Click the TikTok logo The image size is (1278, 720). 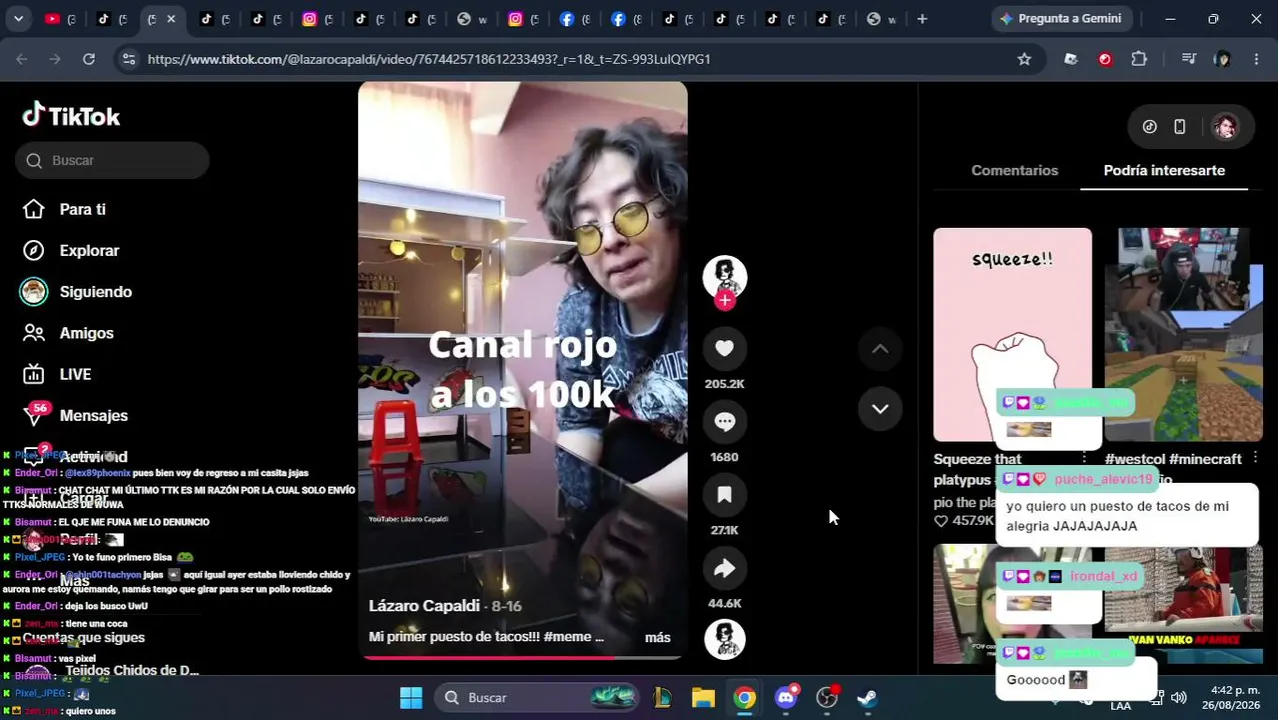pos(71,116)
